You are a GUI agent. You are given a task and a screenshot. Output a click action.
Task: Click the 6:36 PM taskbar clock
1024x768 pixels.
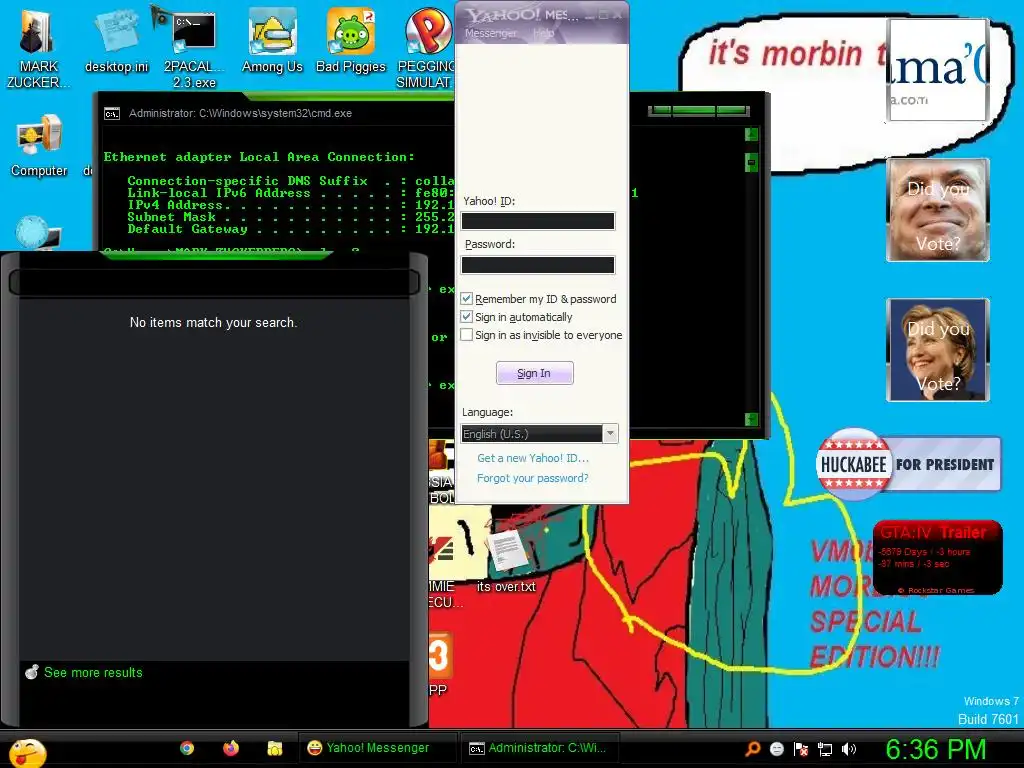[x=935, y=749]
